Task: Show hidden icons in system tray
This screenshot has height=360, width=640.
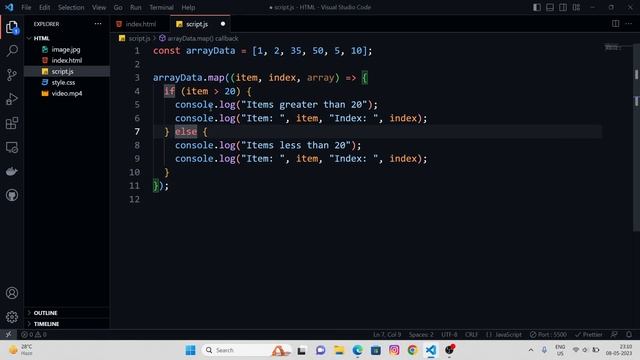Action: [x=531, y=350]
